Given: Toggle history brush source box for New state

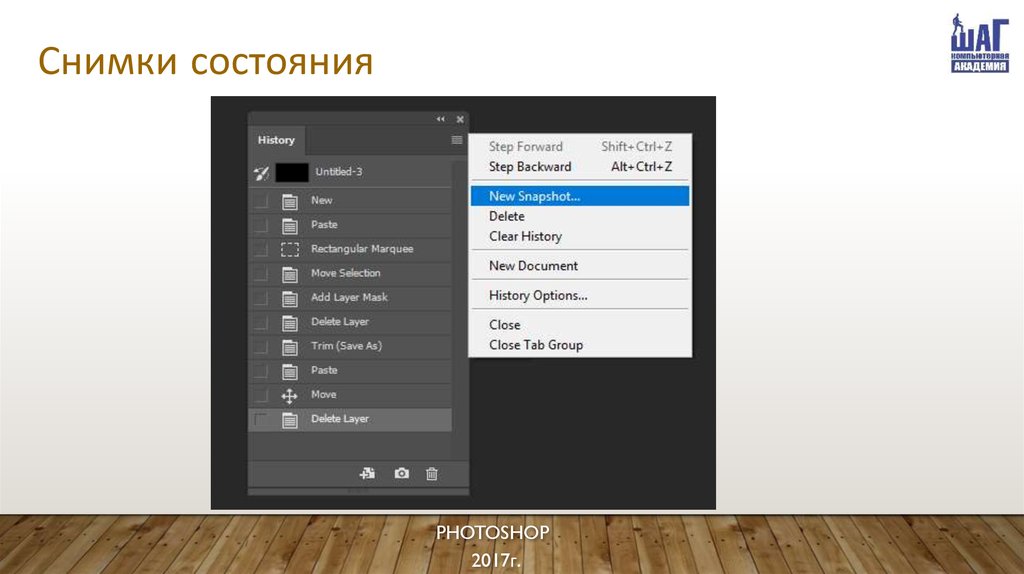Looking at the screenshot, I should pos(261,201).
